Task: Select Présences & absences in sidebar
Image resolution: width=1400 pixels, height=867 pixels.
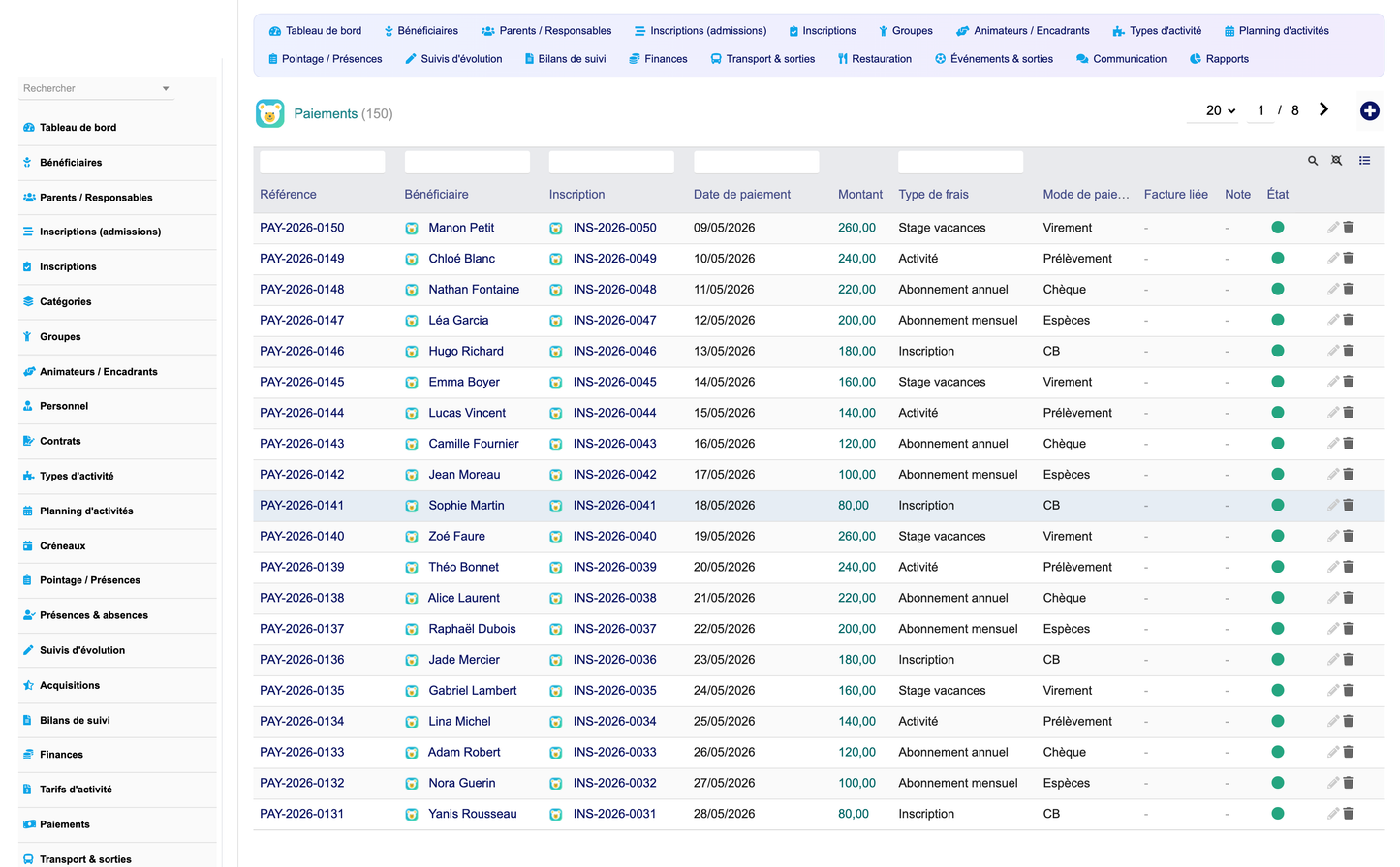Action: [94, 615]
